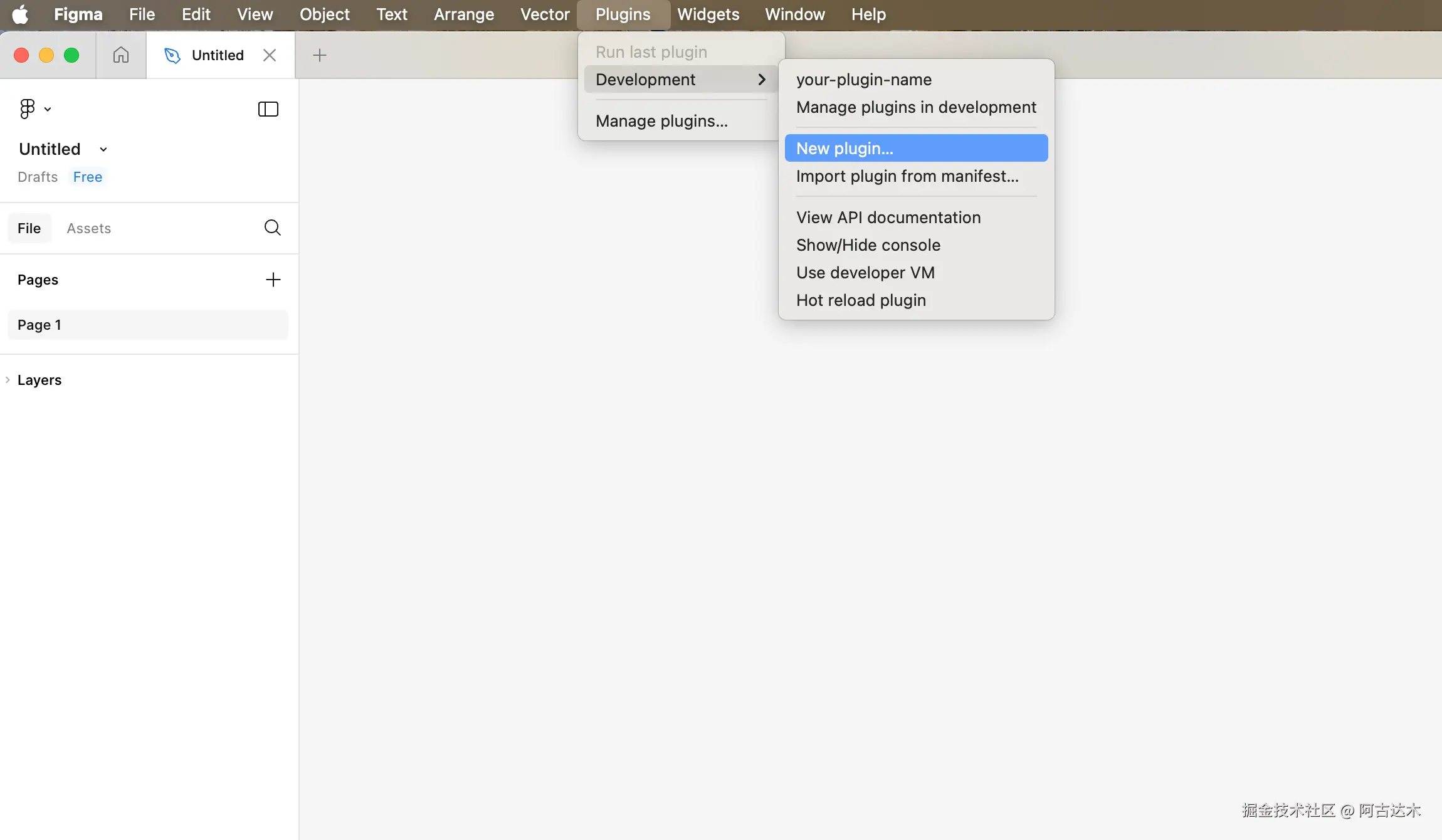This screenshot has height=840, width=1442.
Task: Open a new tab with plus icon
Action: [x=319, y=55]
